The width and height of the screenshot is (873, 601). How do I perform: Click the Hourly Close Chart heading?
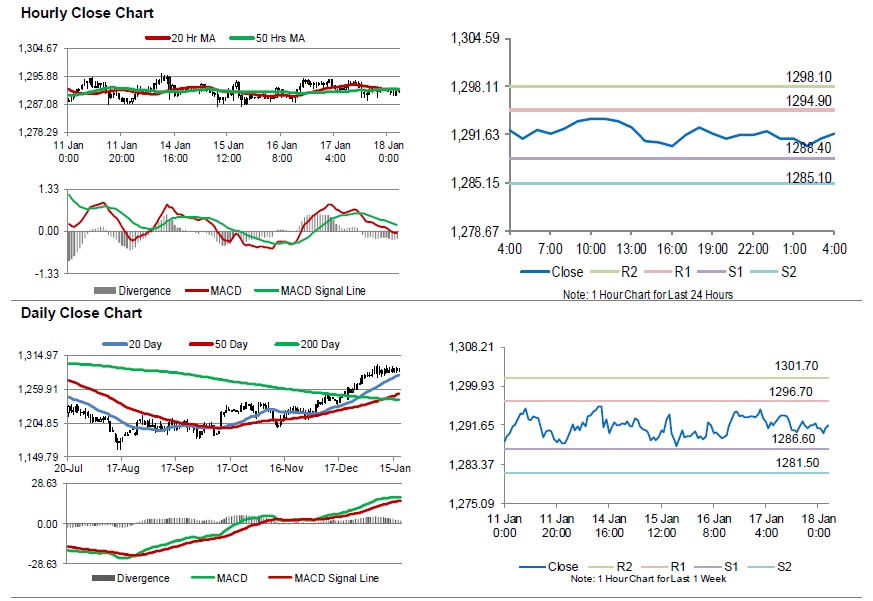(x=87, y=13)
